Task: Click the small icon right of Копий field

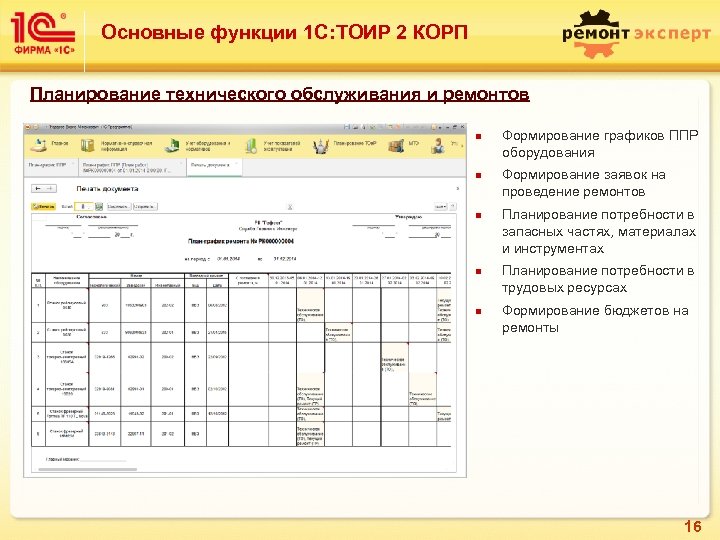Action: click(x=99, y=207)
